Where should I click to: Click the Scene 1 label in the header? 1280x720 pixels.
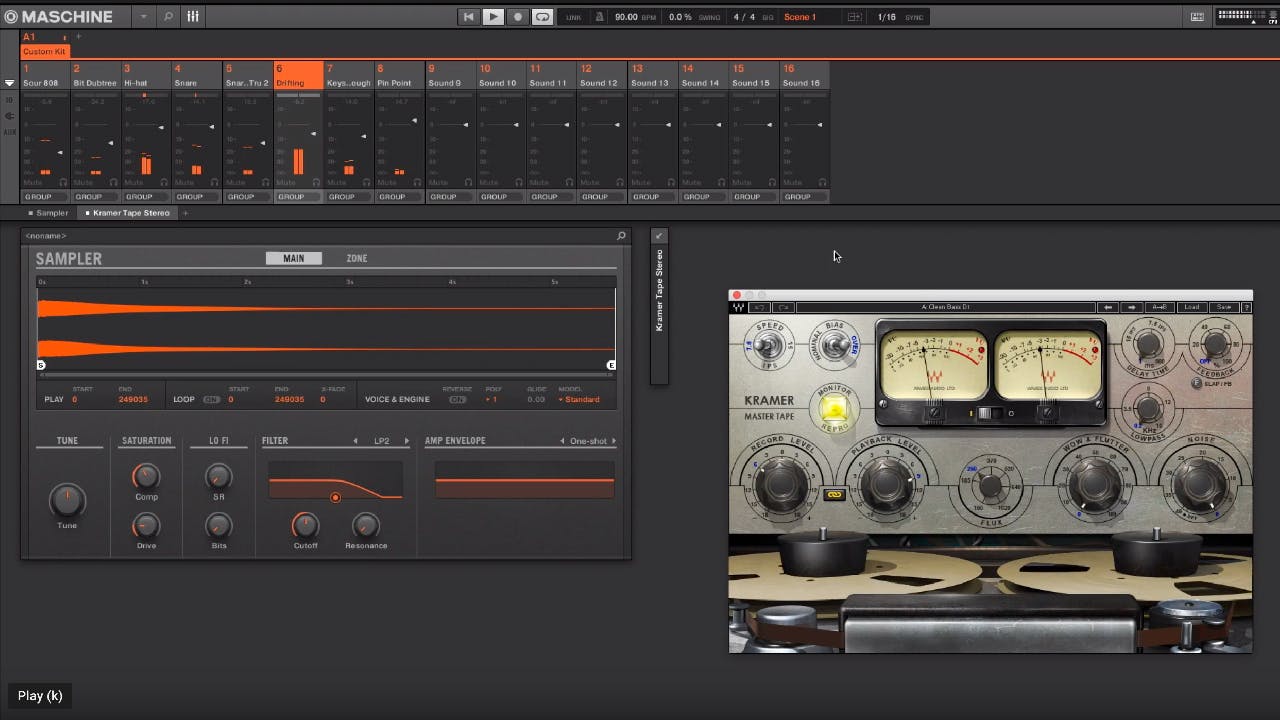(x=800, y=17)
